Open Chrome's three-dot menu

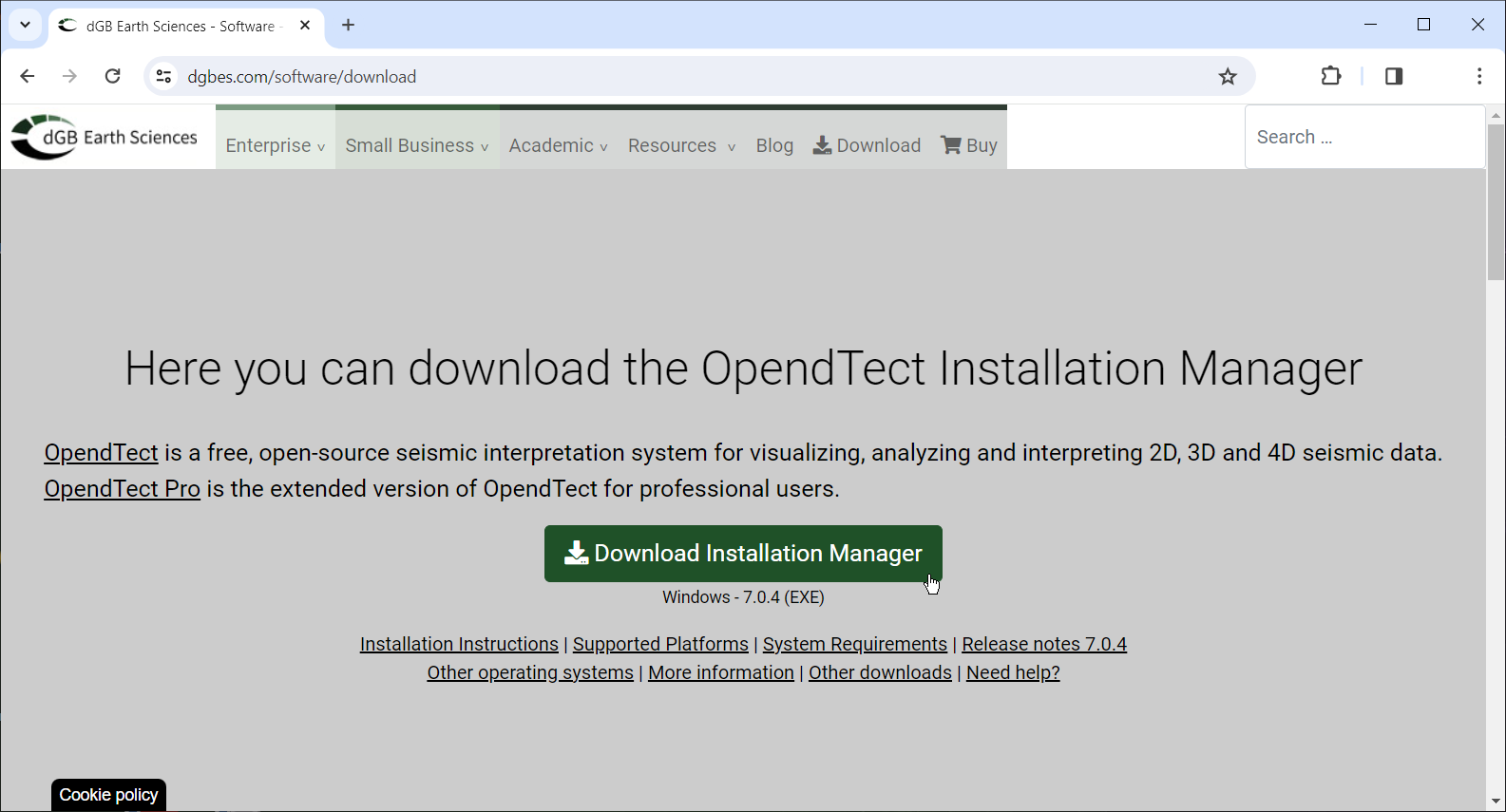coord(1478,77)
